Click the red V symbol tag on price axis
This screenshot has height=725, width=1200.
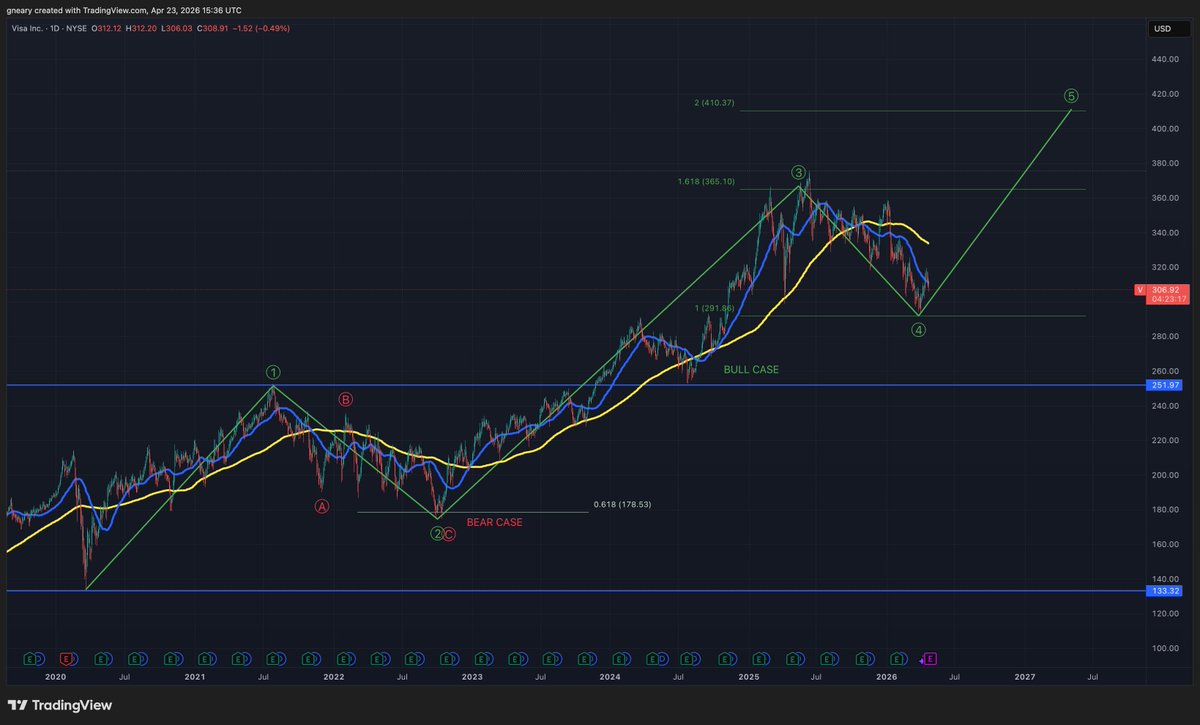click(x=1139, y=290)
